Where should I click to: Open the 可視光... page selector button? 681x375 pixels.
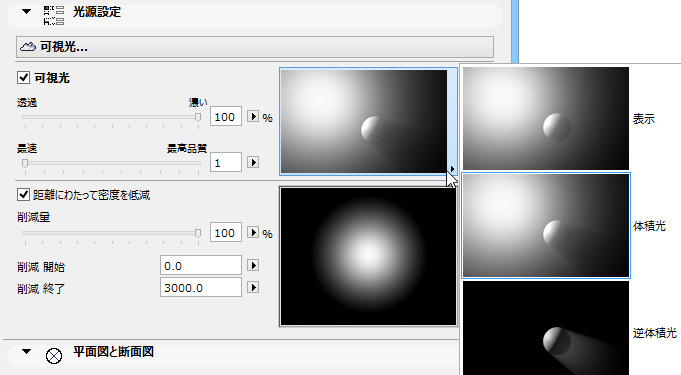point(255,47)
